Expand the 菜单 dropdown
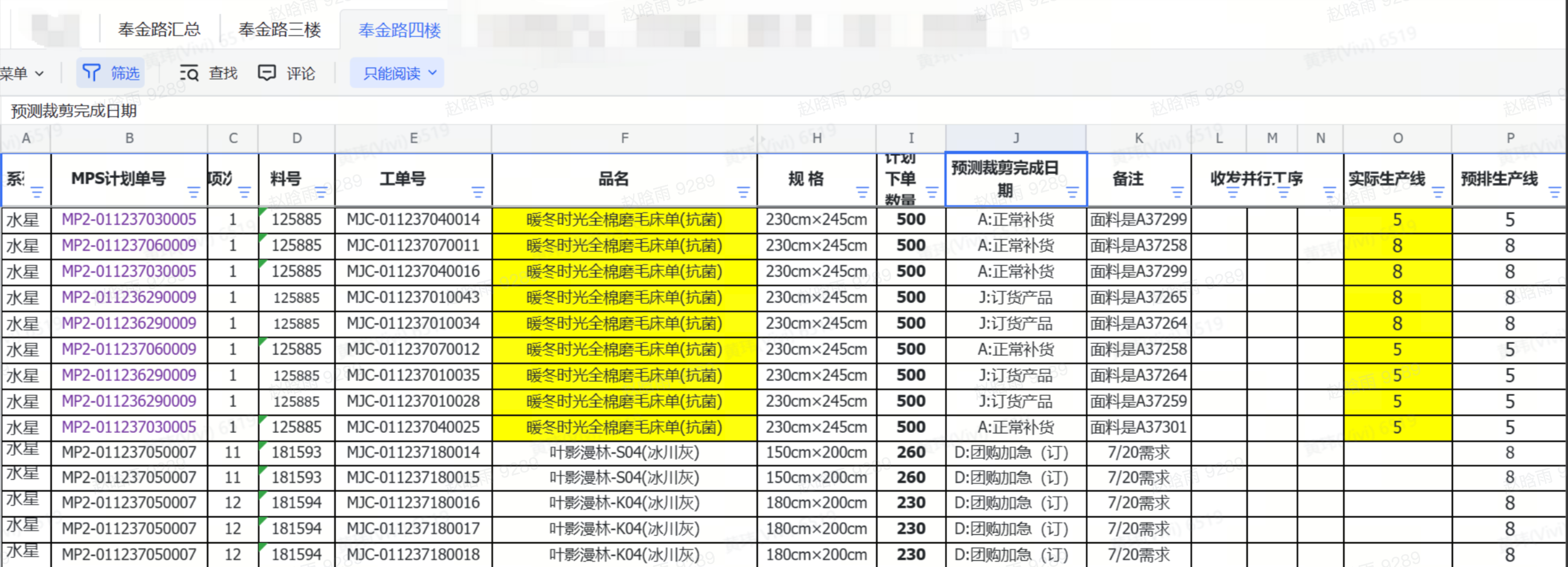The width and height of the screenshot is (1568, 567). (22, 74)
